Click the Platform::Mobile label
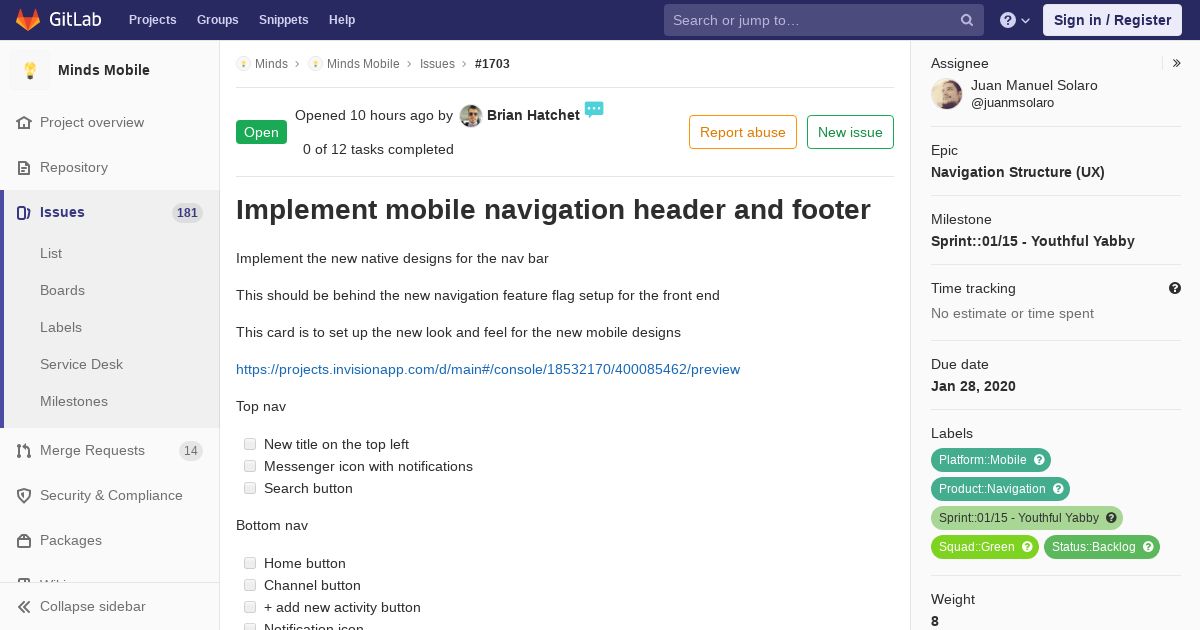The image size is (1200, 630). point(983,460)
